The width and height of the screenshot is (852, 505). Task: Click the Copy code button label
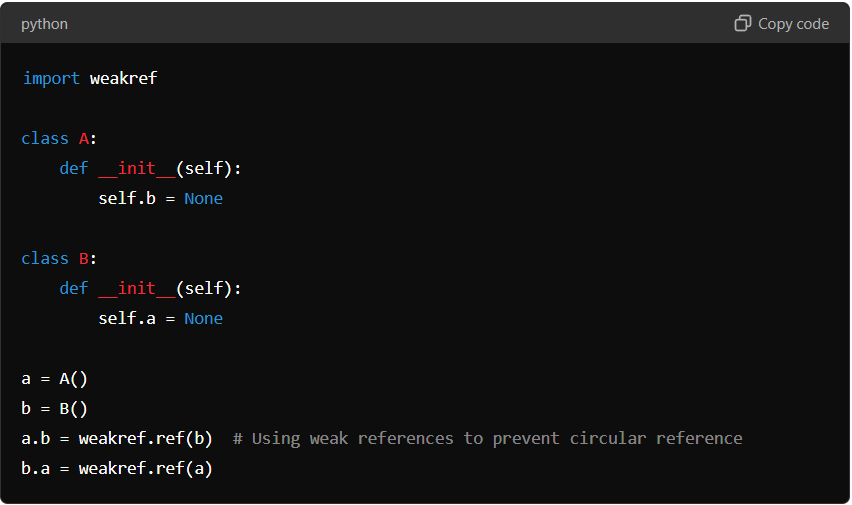[793, 24]
